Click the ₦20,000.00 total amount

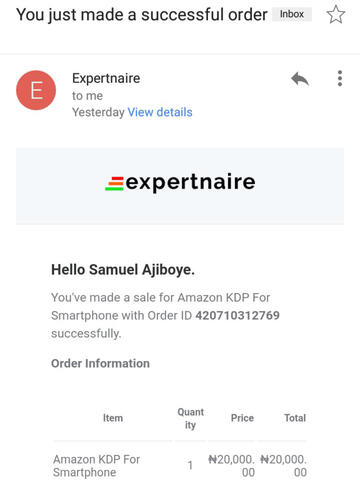283,466
